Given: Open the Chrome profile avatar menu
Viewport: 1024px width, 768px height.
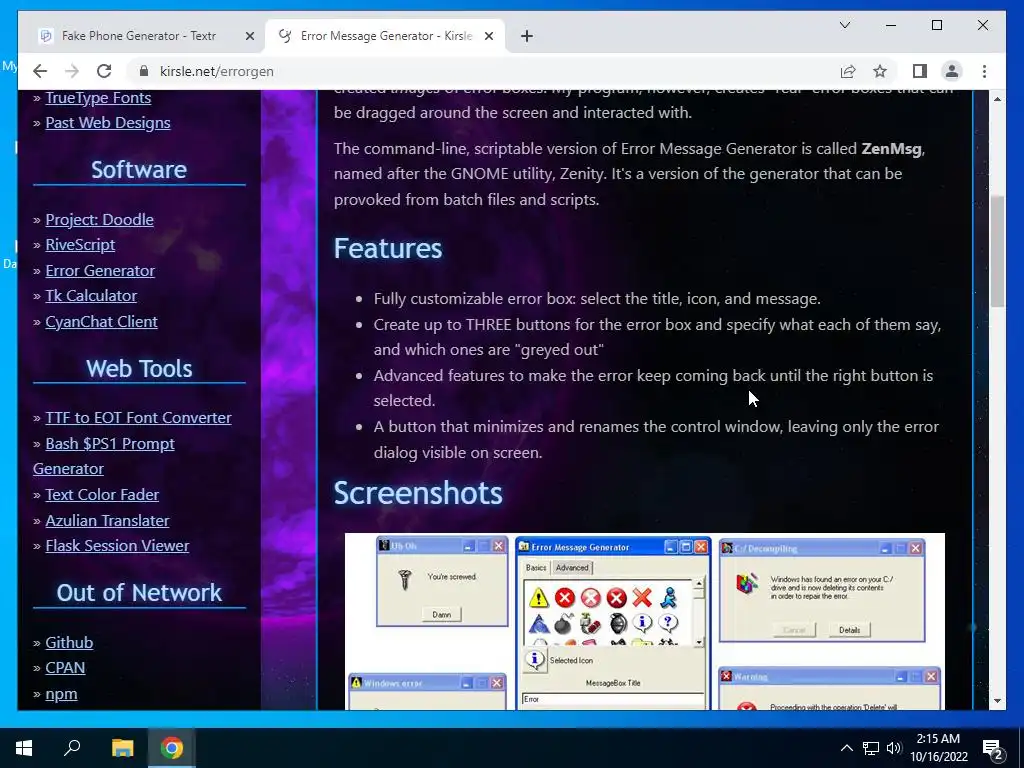Looking at the screenshot, I should pos(952,71).
